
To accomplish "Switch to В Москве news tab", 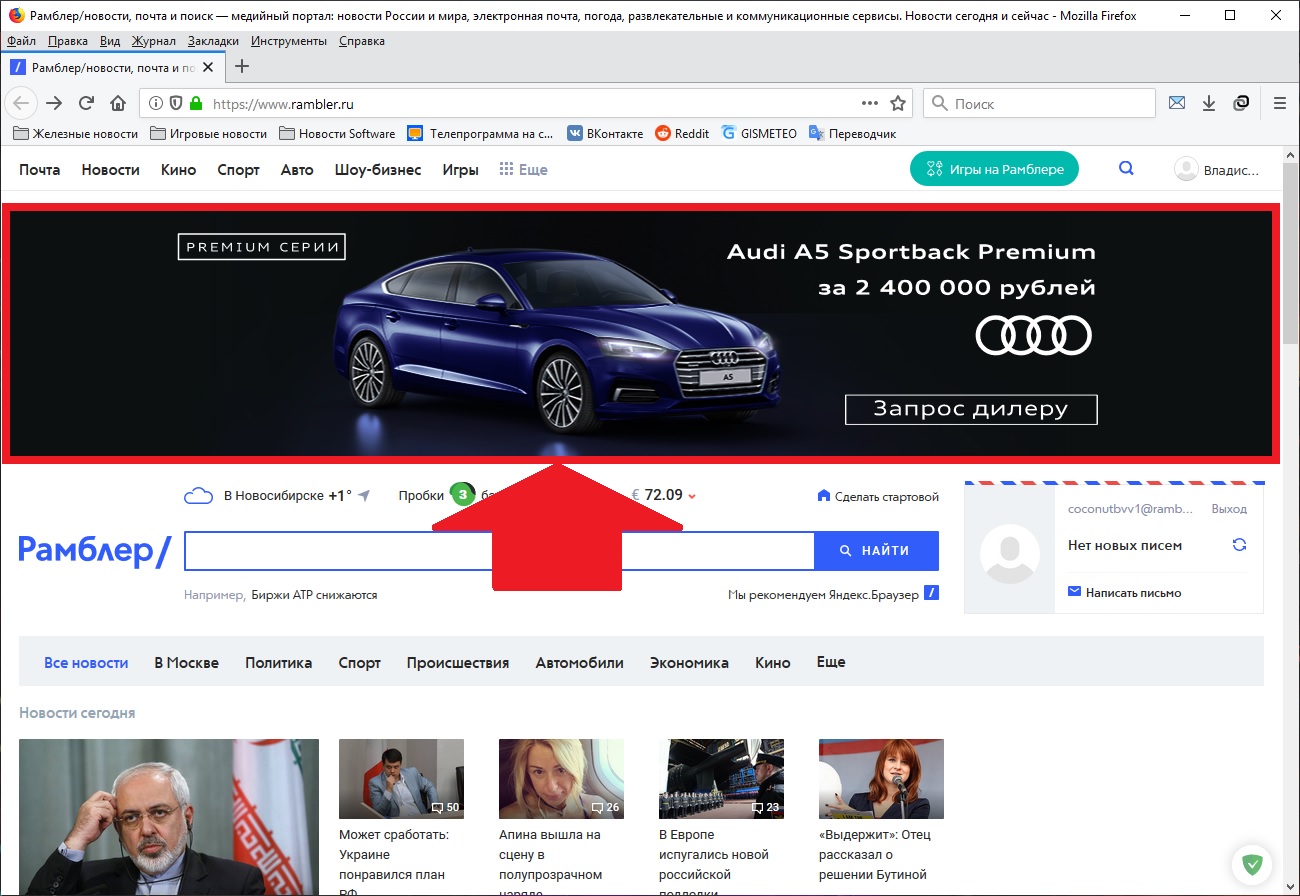I will 186,662.
